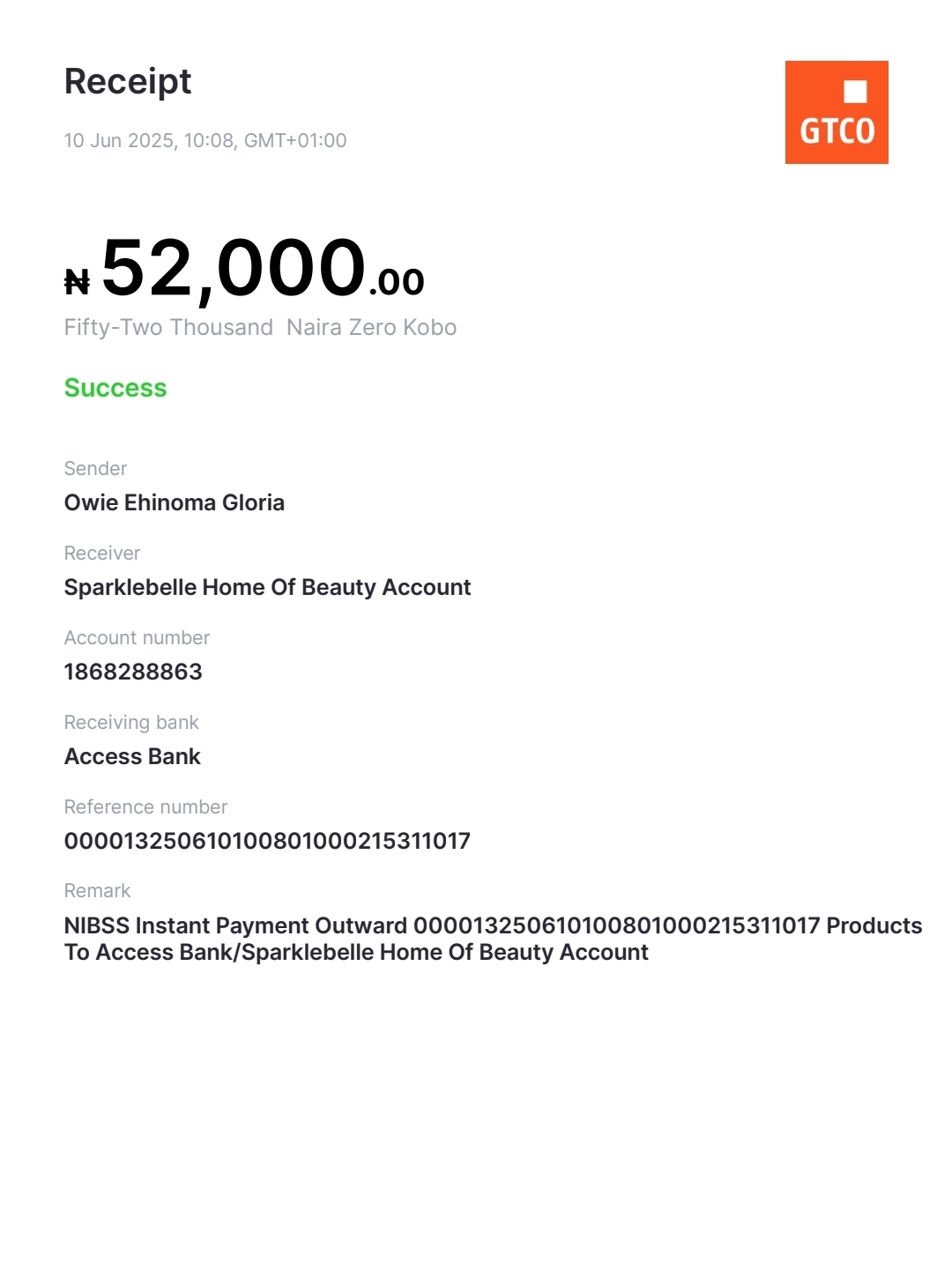The height and width of the screenshot is (1263, 952).
Task: Select sender name Owie Ehinoma Gloria
Action: pyautogui.click(x=175, y=502)
